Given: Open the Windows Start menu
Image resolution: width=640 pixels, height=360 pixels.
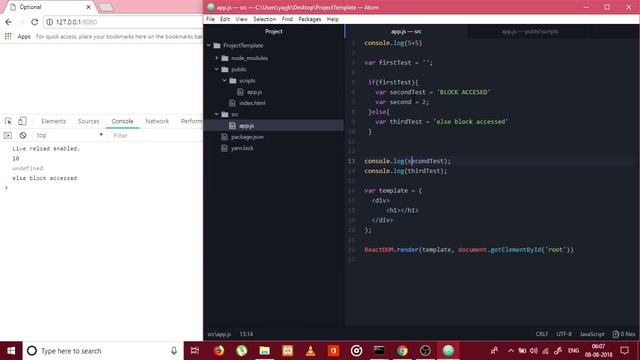Looking at the screenshot, I should 11,351.
